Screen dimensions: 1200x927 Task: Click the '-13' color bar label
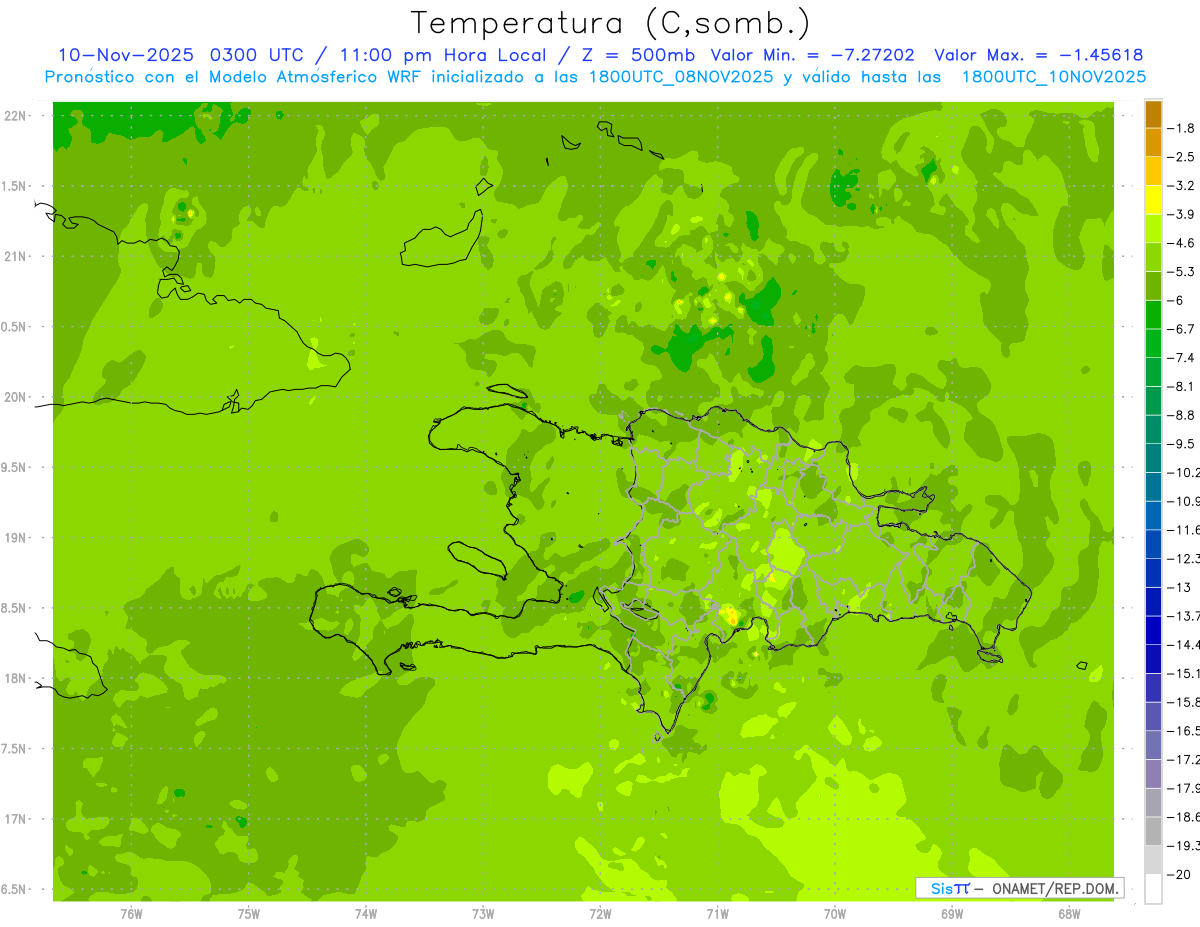1180,587
